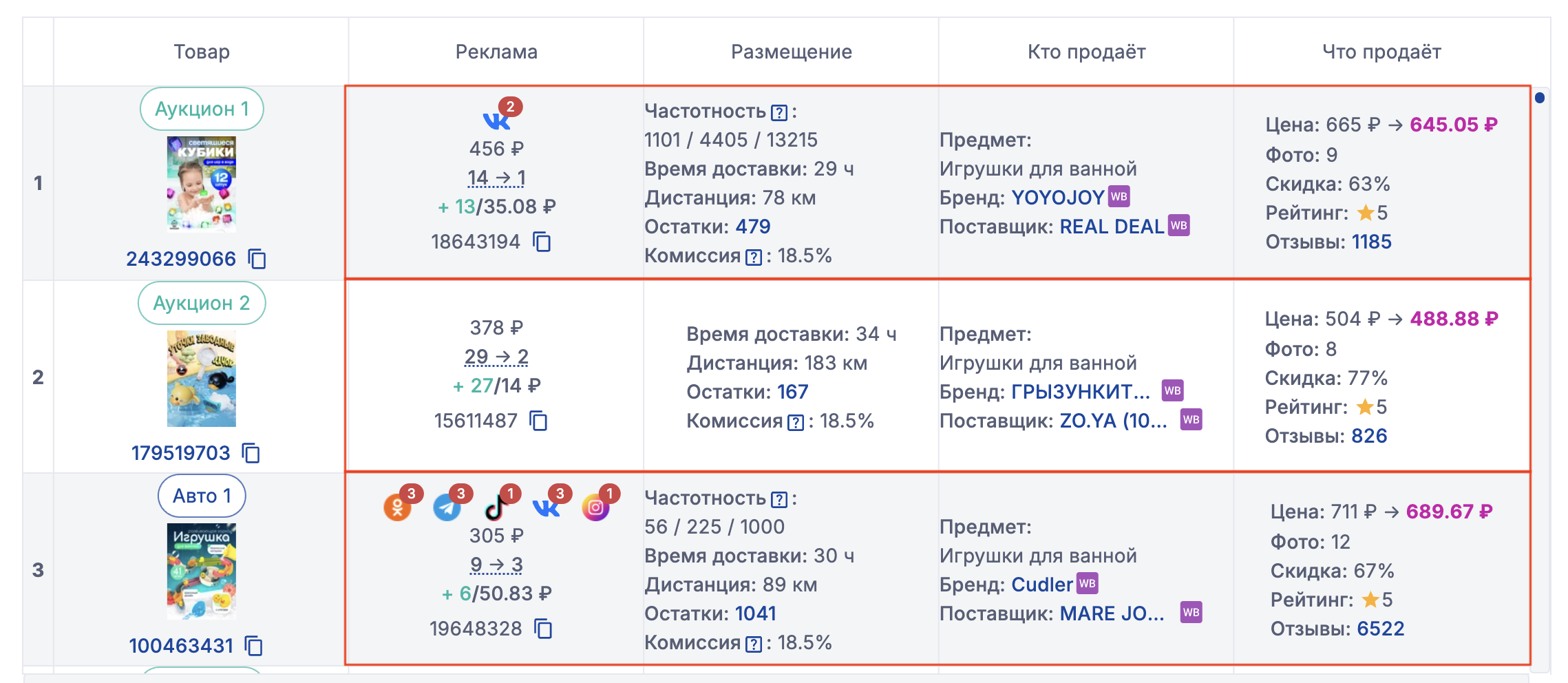Open glowing cubes product thumbnail
This screenshot has height=683, width=1568.
click(x=202, y=184)
